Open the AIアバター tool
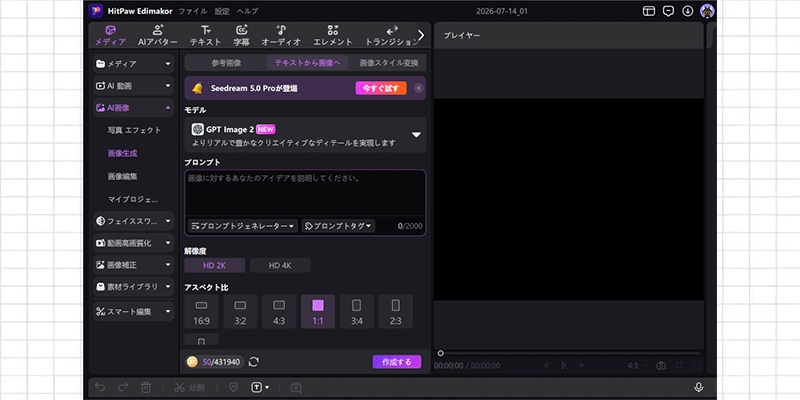The width and height of the screenshot is (800, 400). [158, 36]
